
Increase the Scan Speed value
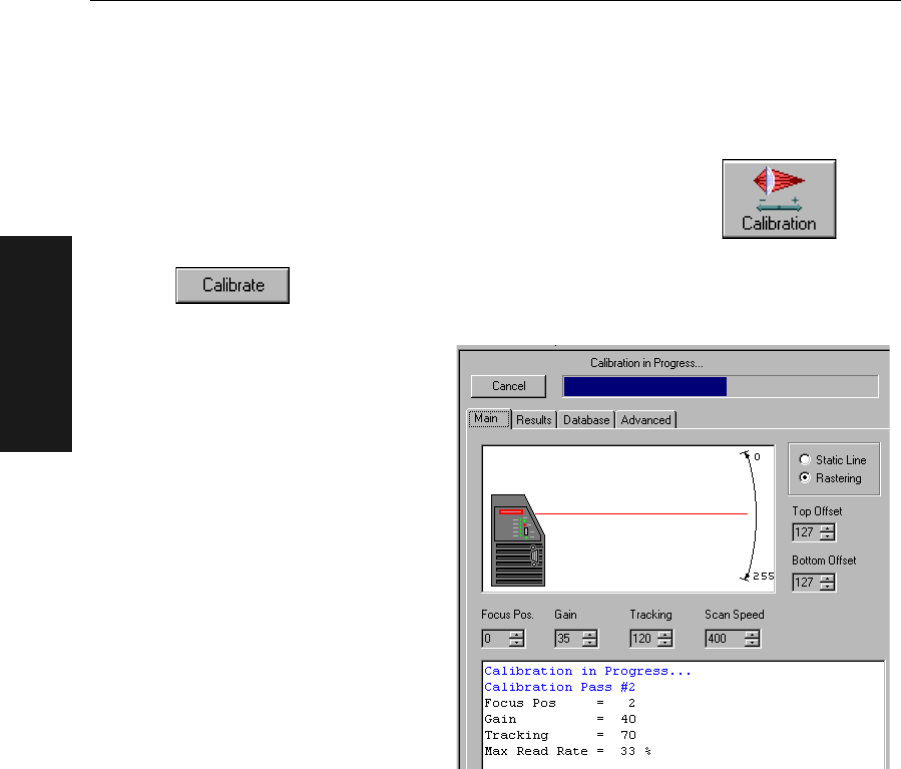pyautogui.click(x=752, y=635)
